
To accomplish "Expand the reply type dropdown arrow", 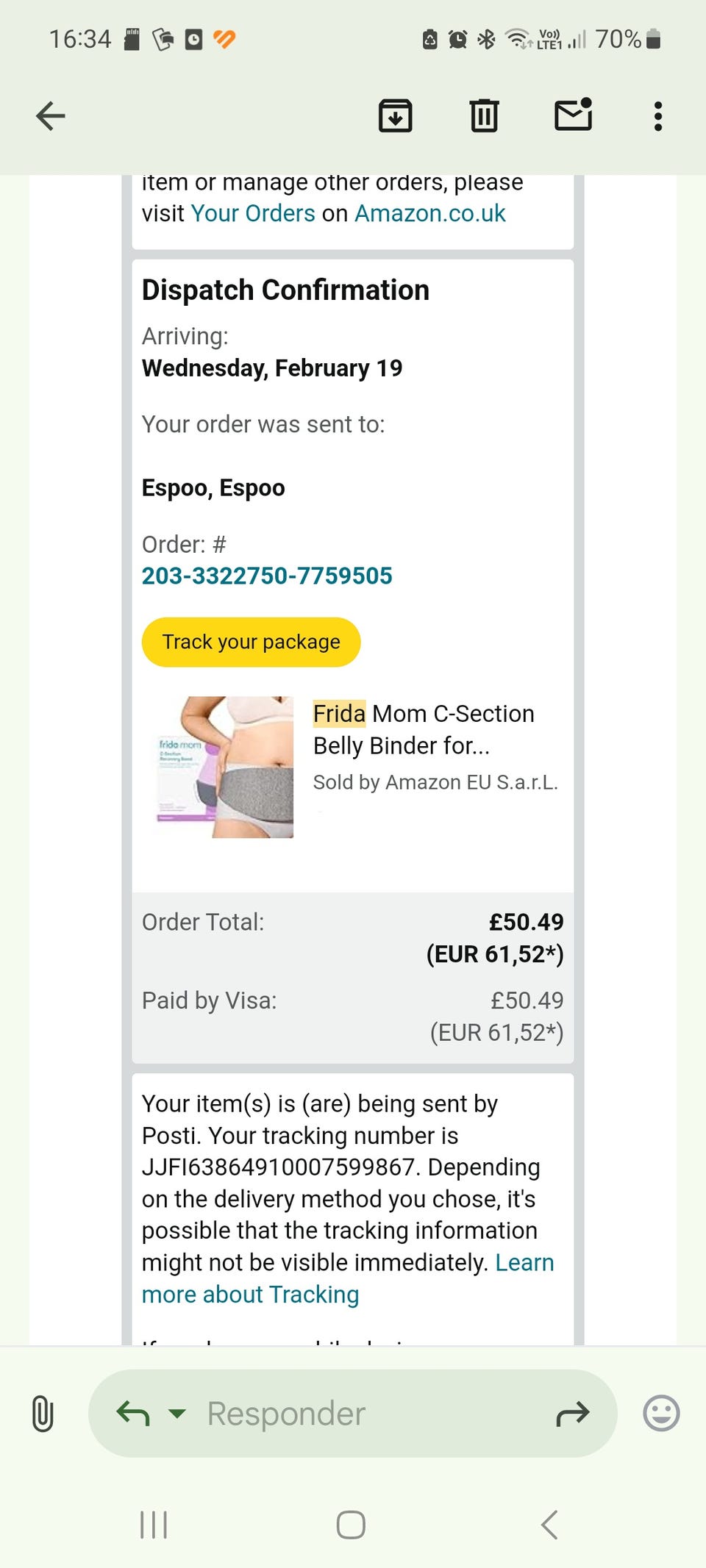I will [177, 1413].
